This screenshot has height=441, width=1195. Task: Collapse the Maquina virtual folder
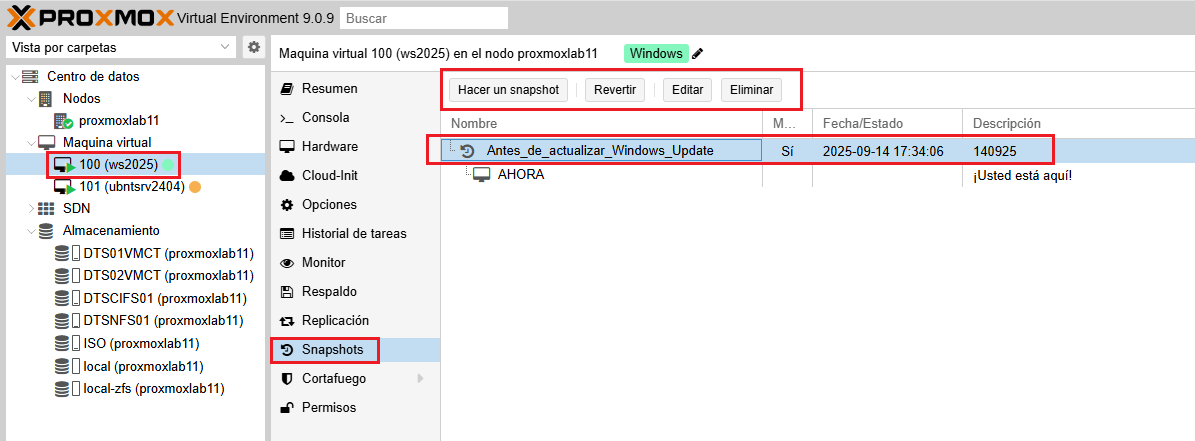[30, 142]
